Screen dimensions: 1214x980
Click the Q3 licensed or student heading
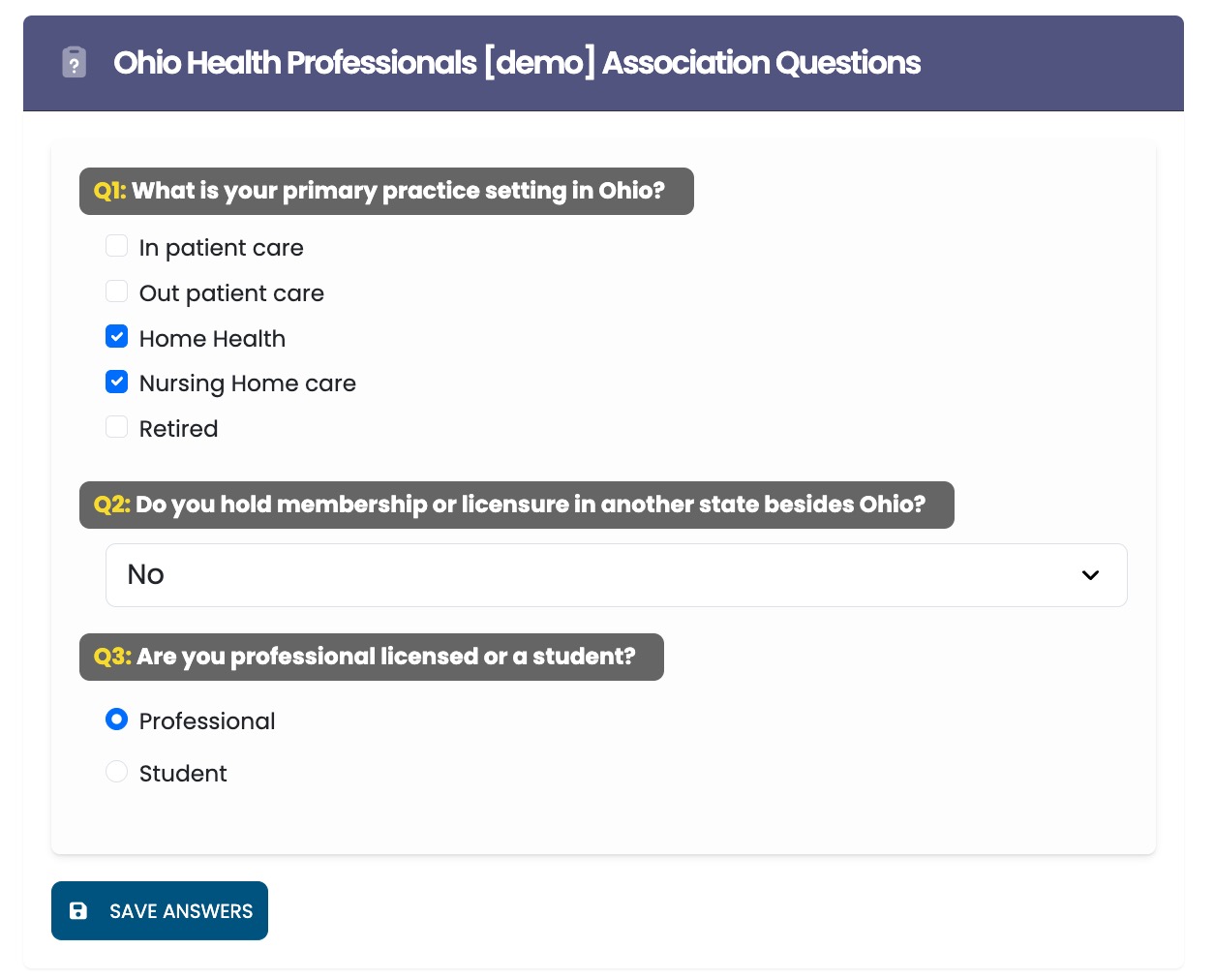click(371, 657)
